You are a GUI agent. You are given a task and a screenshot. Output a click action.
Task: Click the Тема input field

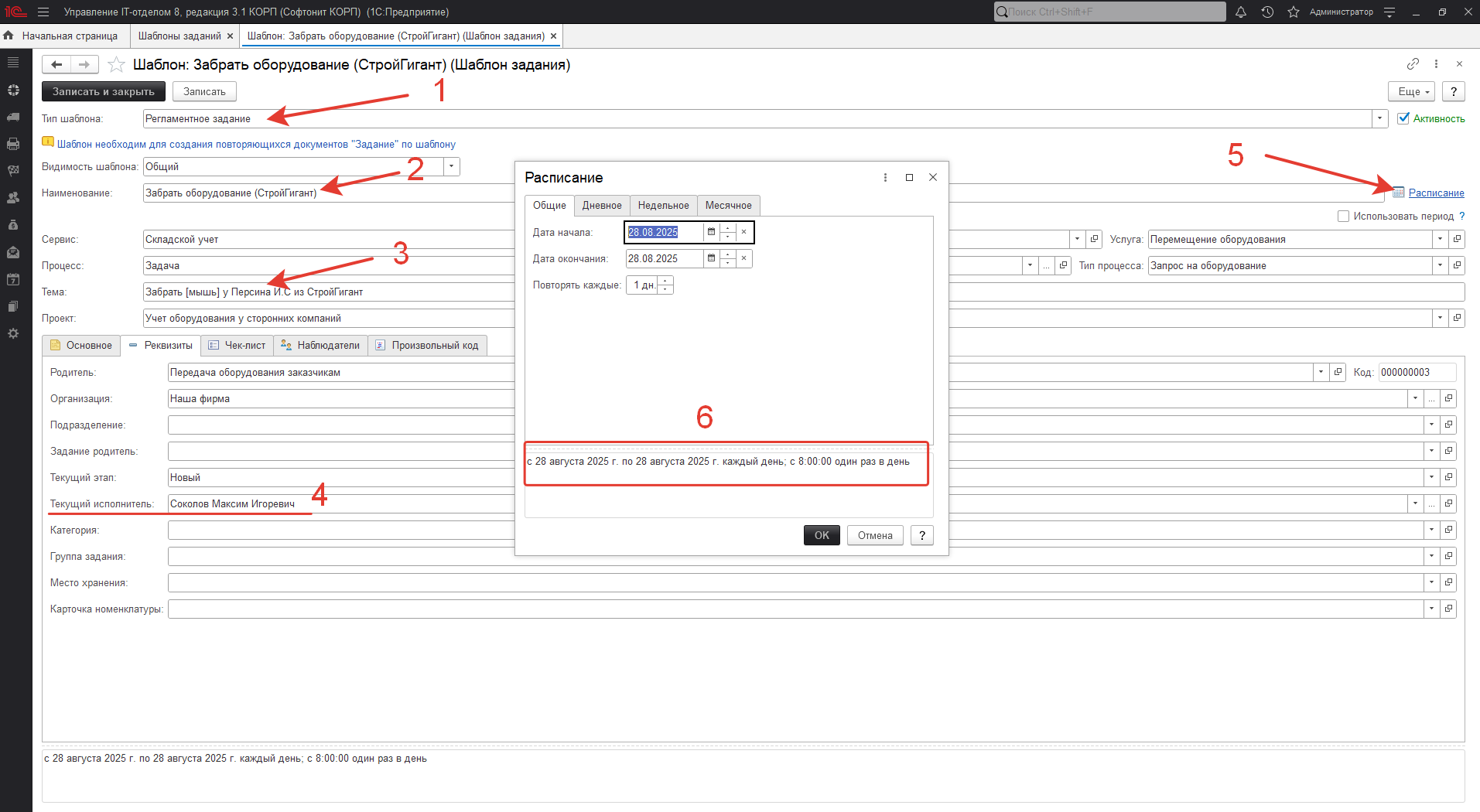pos(325,292)
